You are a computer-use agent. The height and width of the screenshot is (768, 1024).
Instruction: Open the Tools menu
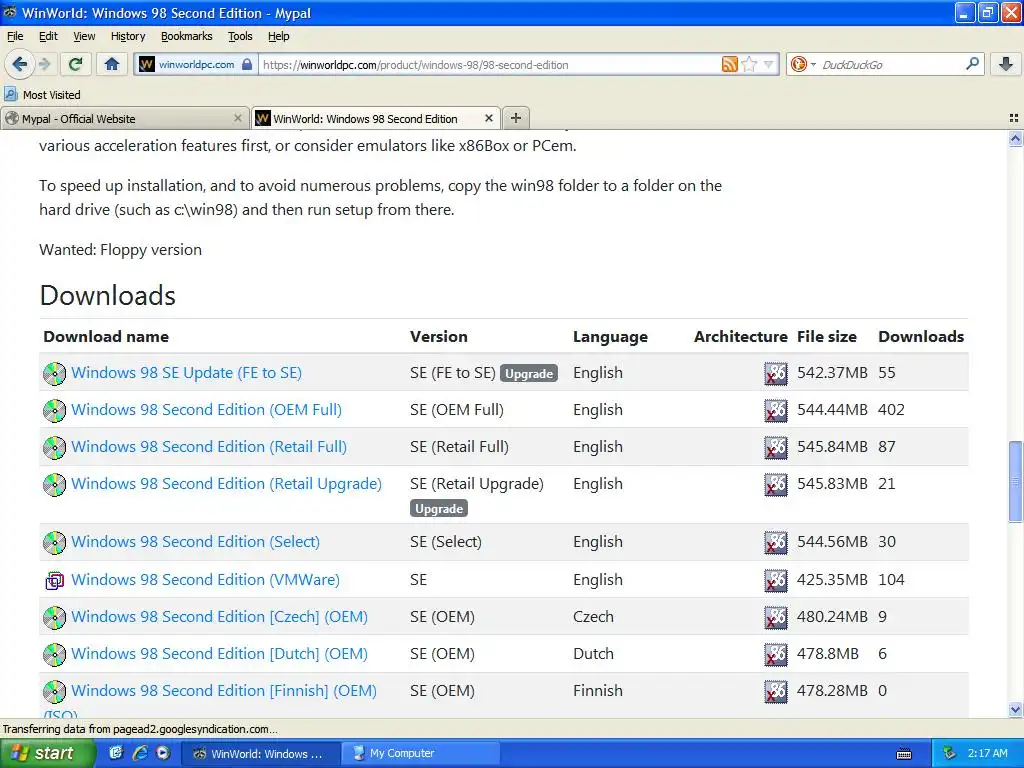pos(240,36)
